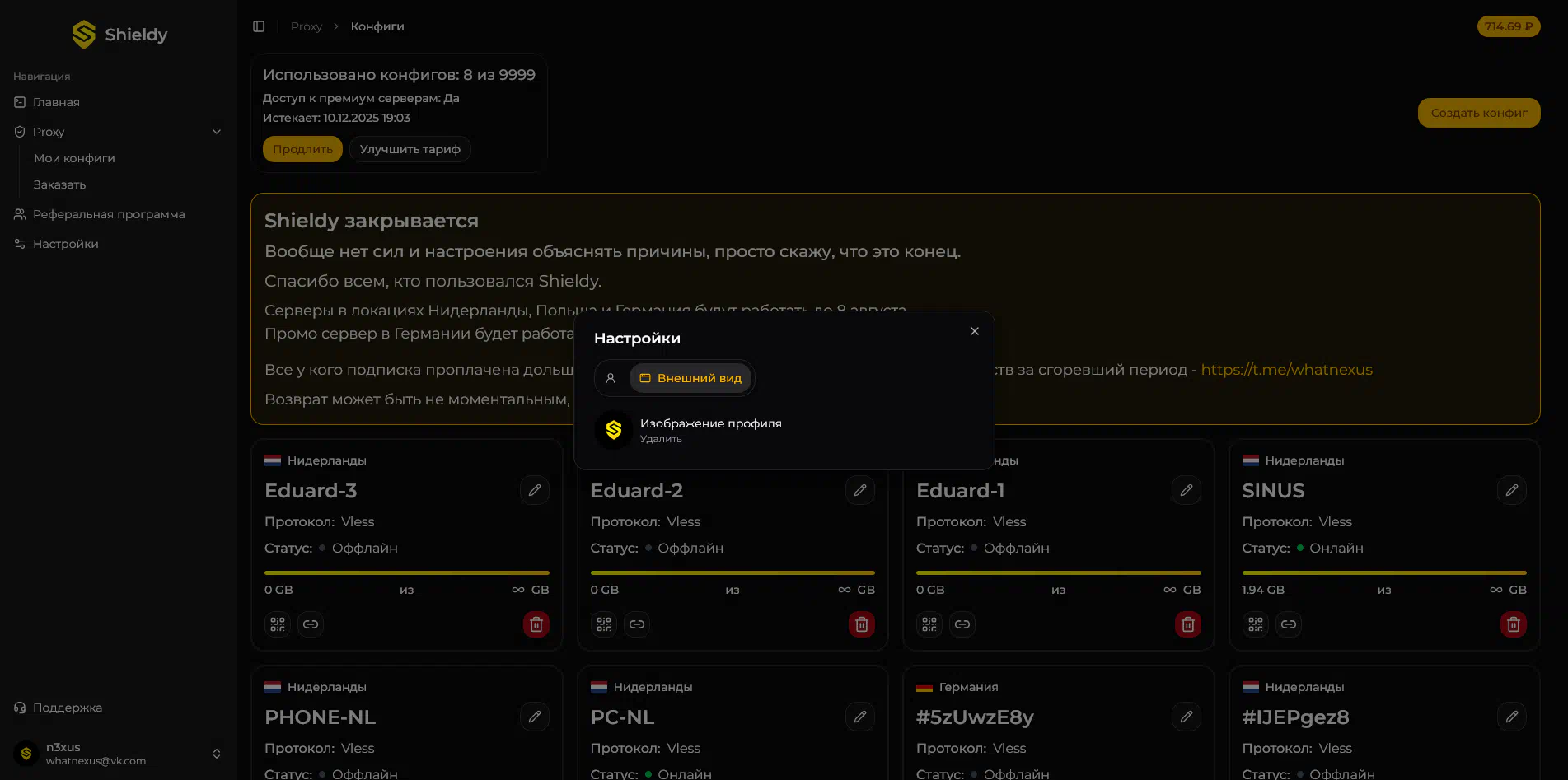Edit the SINUS config name
This screenshot has width=1568, height=780.
pos(1512,490)
